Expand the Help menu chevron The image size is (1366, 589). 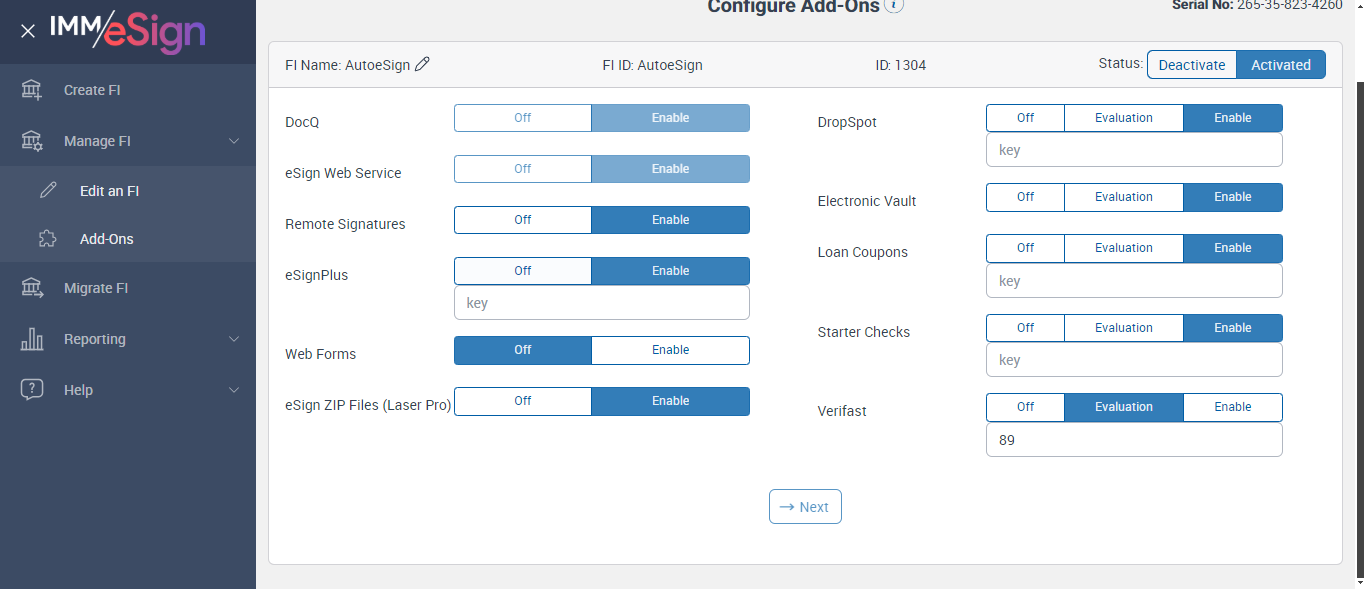234,390
